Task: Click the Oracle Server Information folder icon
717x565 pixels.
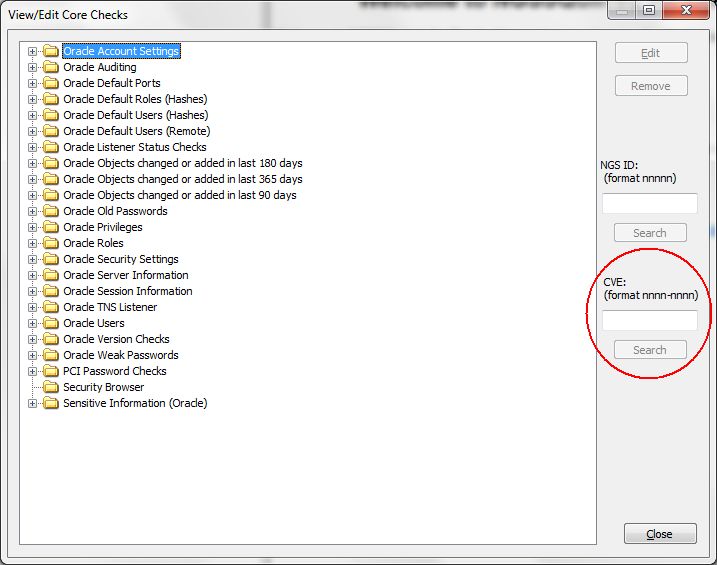Action: pyautogui.click(x=51, y=275)
